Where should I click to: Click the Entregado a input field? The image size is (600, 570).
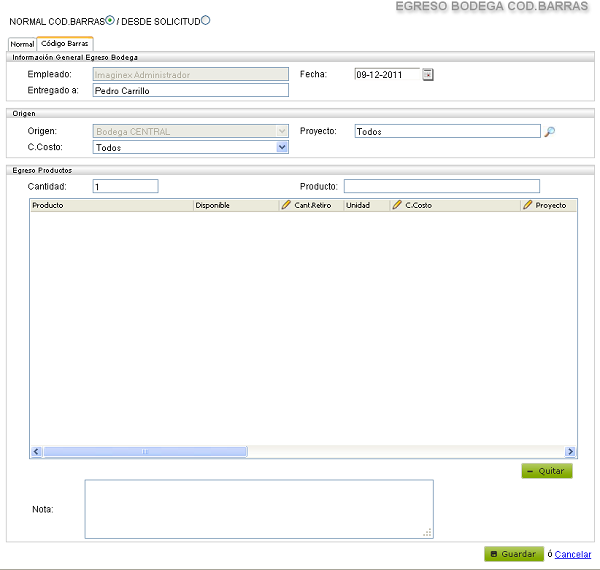click(x=191, y=90)
